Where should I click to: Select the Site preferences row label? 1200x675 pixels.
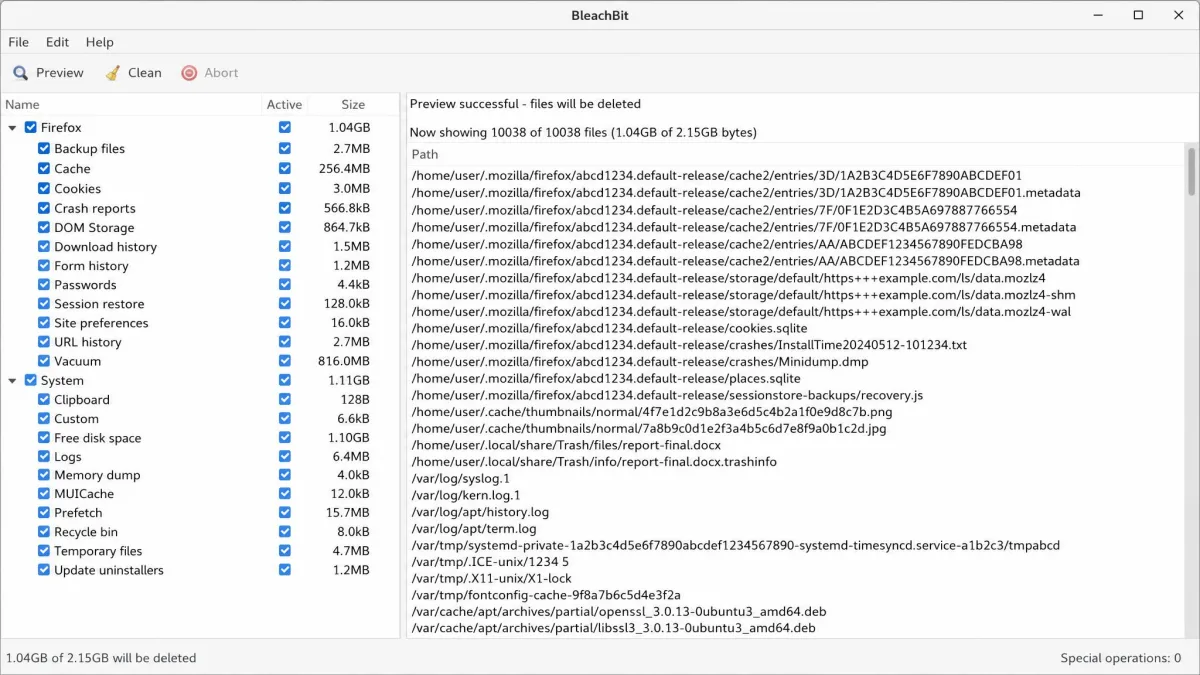click(x=101, y=323)
